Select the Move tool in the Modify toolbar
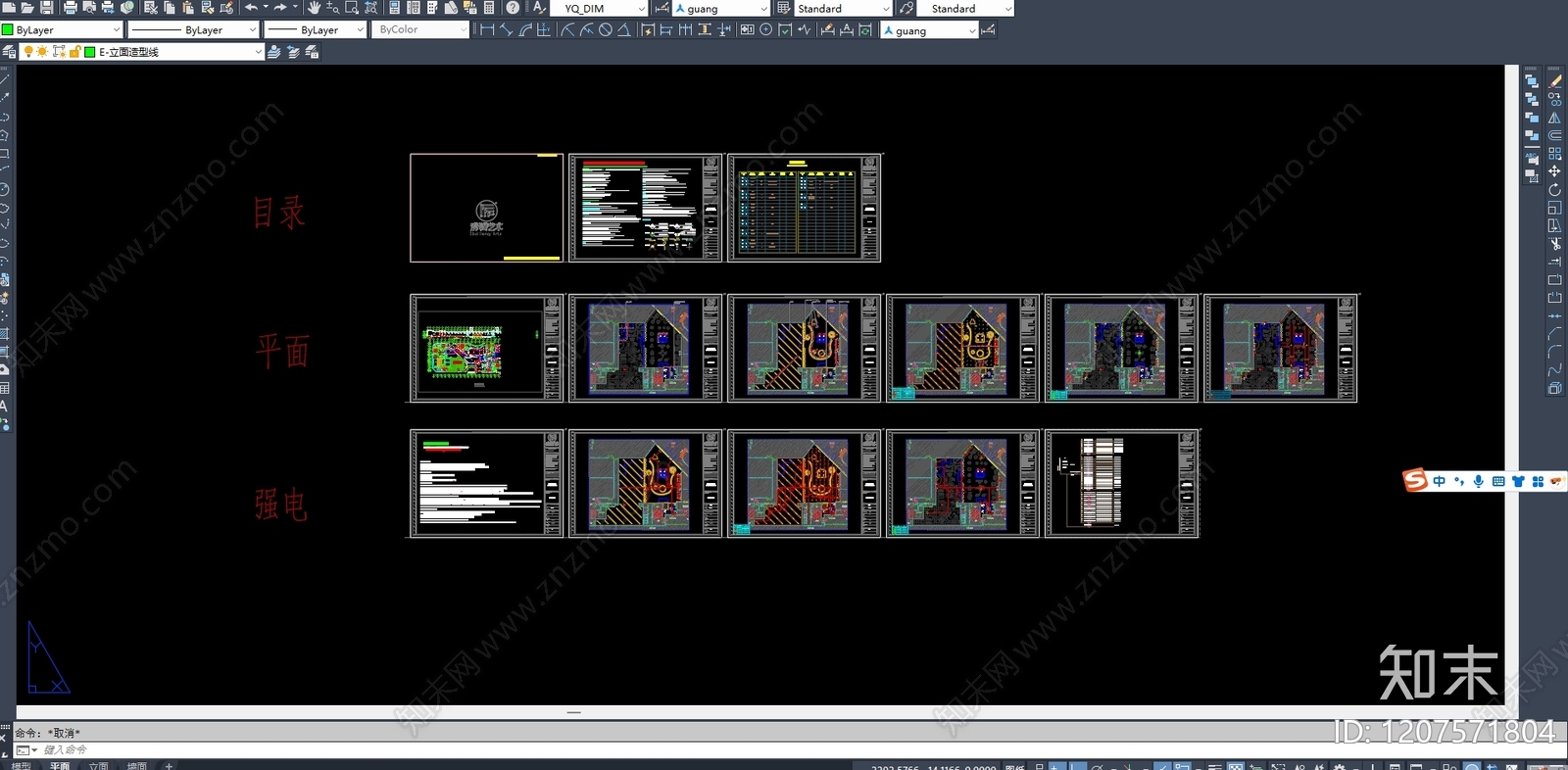1568x770 pixels. [1554, 171]
